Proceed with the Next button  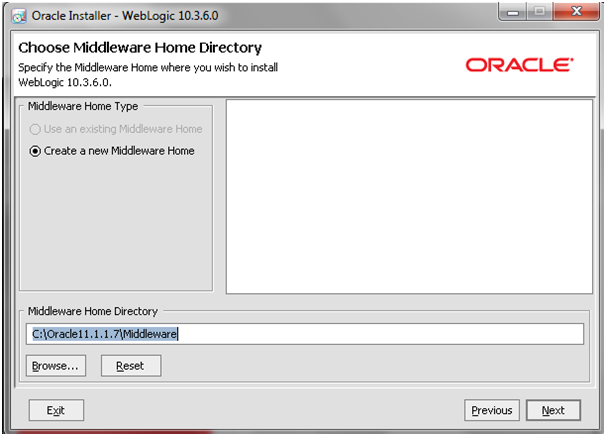[553, 410]
